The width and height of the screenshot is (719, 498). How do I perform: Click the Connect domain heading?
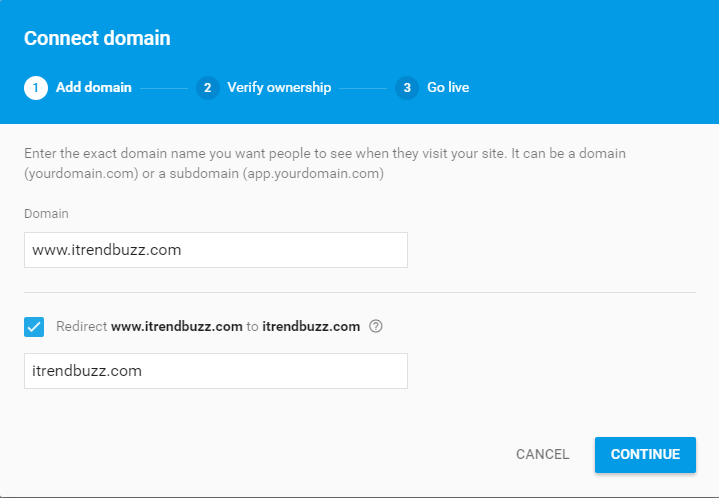pyautogui.click(x=97, y=38)
